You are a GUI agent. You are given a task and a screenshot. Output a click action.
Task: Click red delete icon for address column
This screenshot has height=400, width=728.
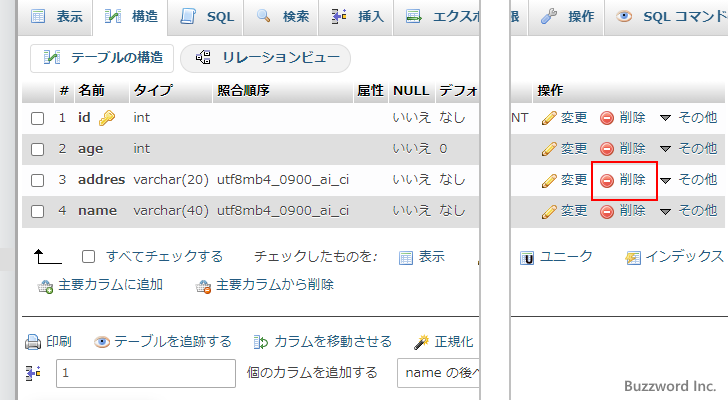point(607,181)
